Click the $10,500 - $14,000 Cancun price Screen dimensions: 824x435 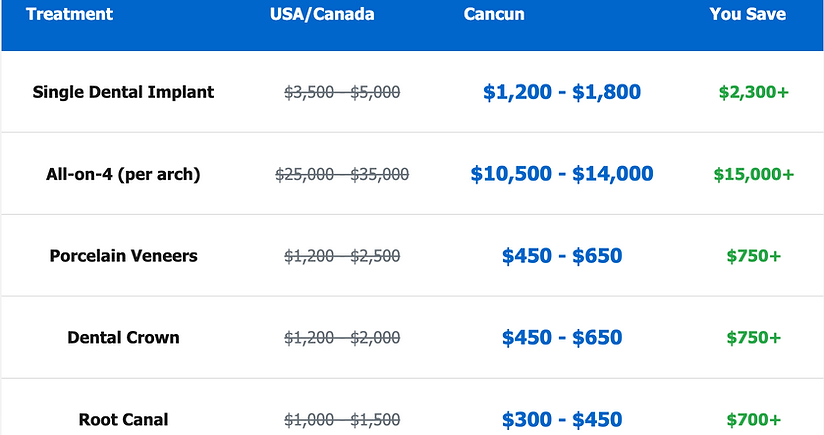pos(562,174)
